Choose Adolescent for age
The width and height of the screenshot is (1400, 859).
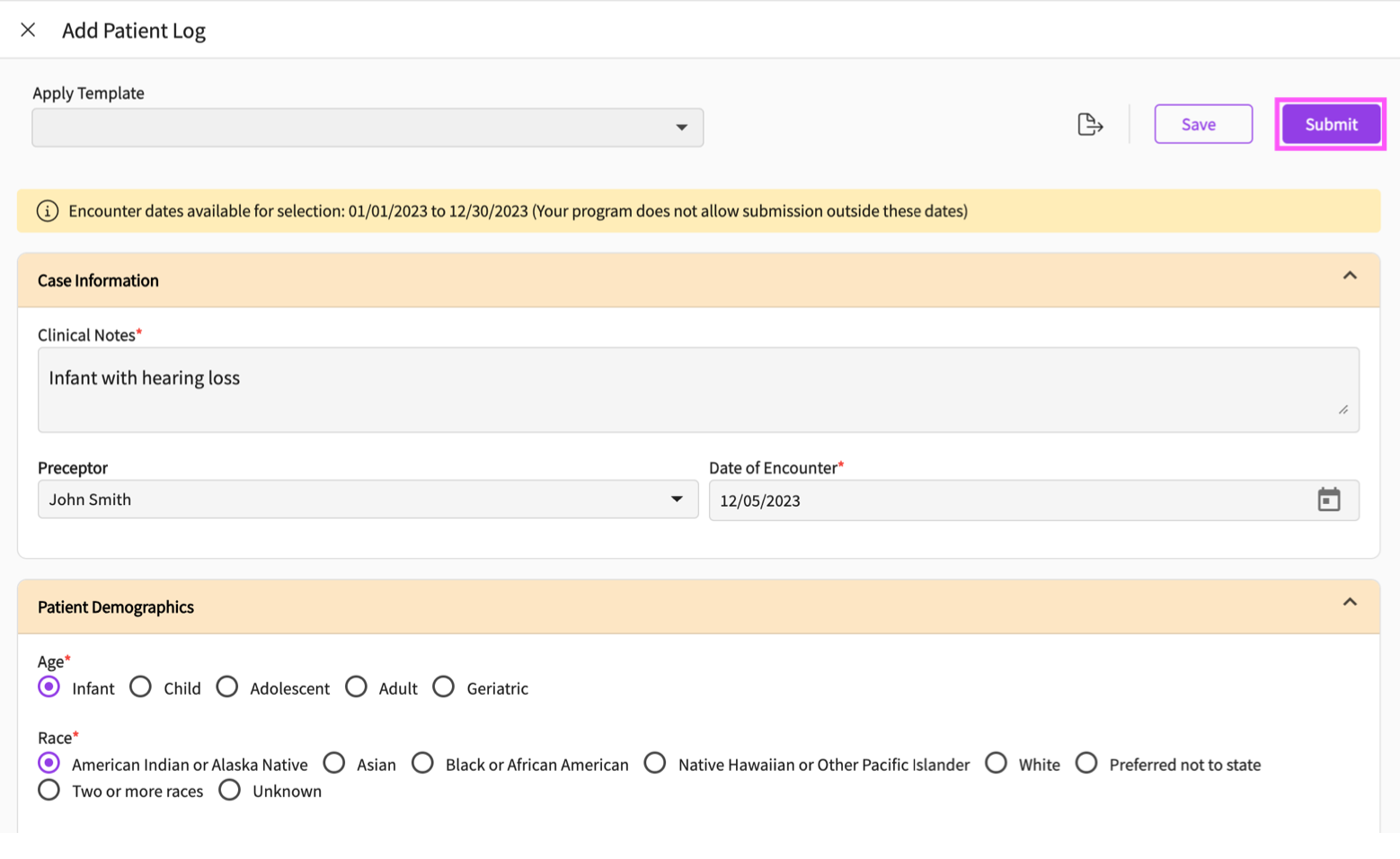(227, 687)
